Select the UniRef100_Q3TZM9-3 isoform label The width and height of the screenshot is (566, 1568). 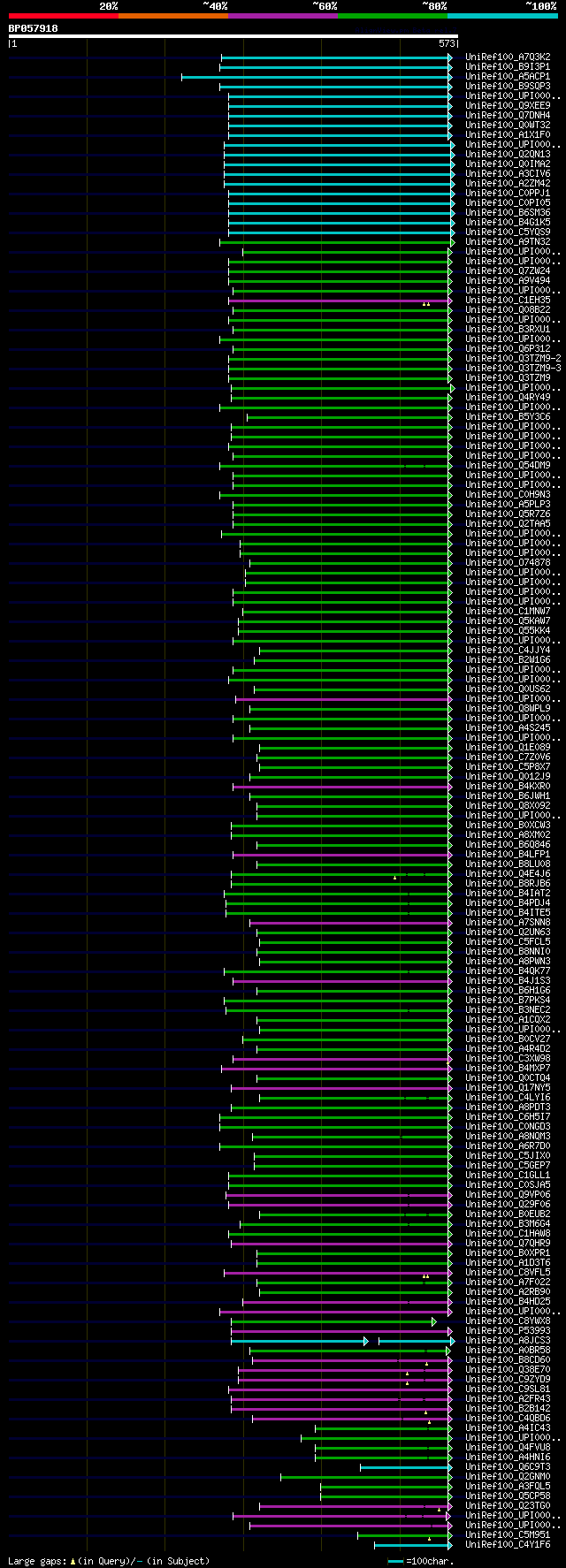click(x=513, y=368)
